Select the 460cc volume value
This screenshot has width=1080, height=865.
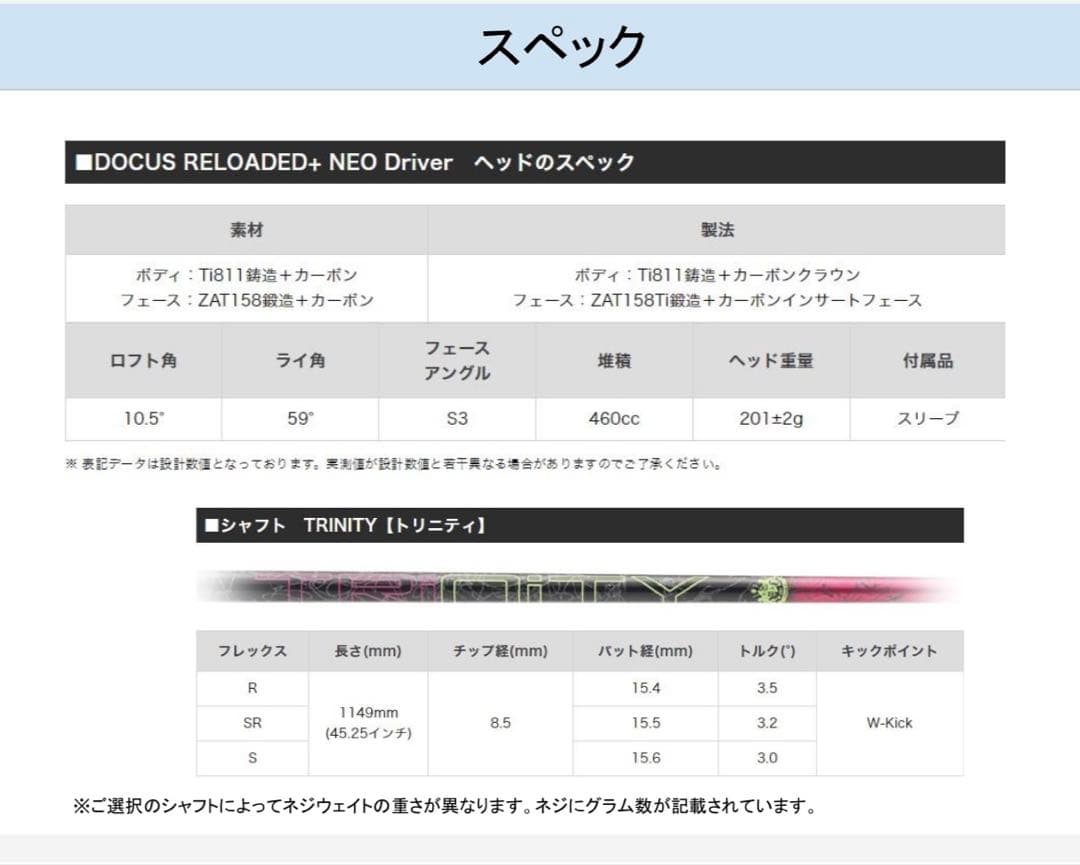(x=612, y=419)
